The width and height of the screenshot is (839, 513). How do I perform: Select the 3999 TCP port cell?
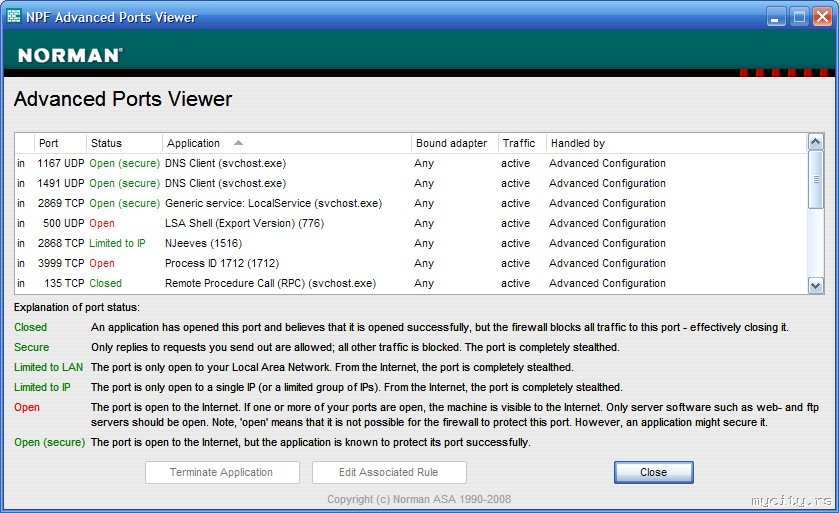(x=61, y=263)
